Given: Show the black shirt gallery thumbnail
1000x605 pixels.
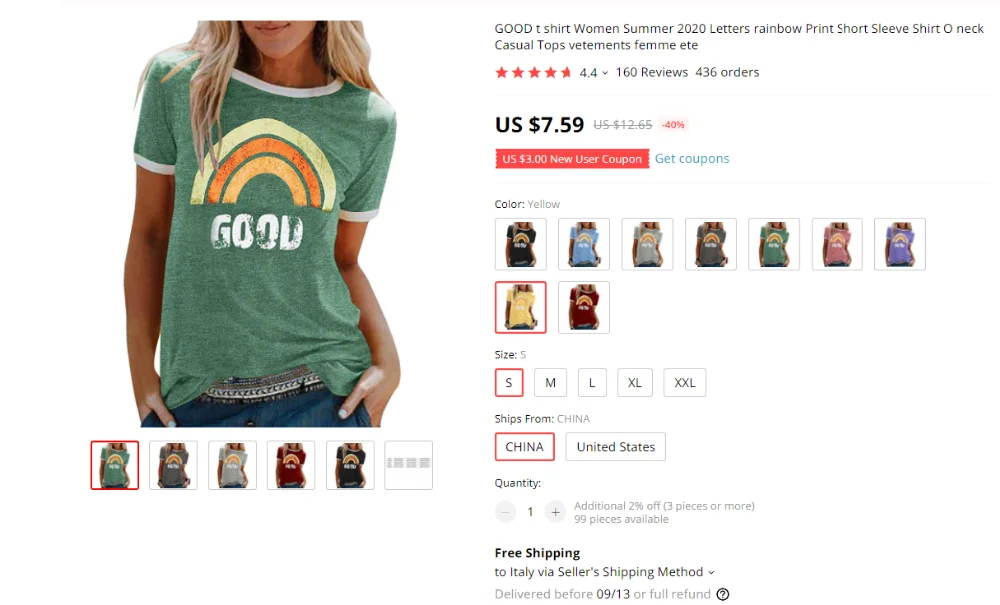Looking at the screenshot, I should [350, 465].
